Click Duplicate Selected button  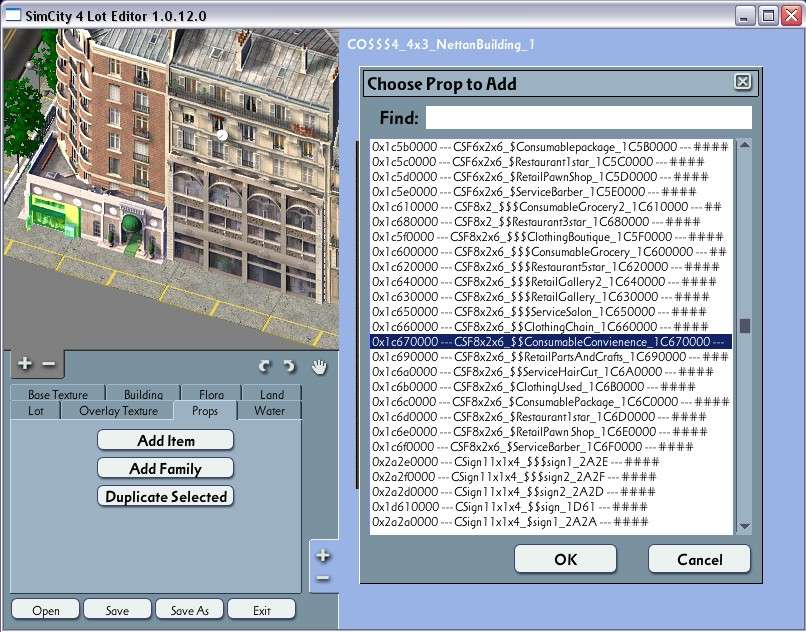pos(166,497)
